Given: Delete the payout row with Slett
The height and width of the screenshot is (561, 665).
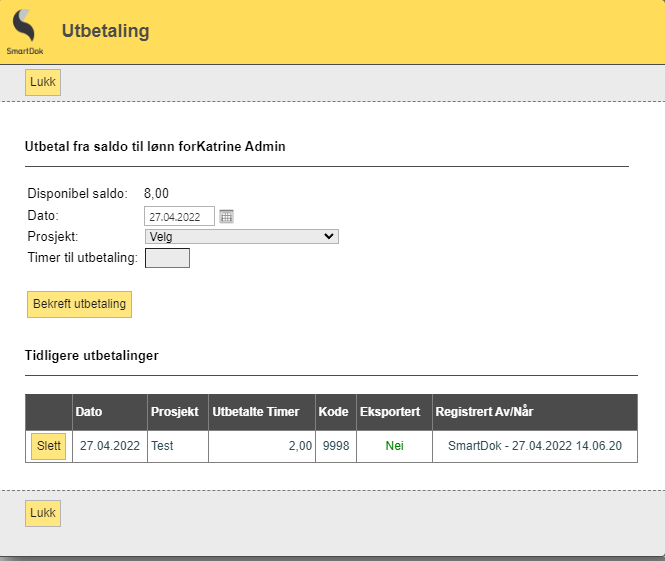Looking at the screenshot, I should click(48, 447).
